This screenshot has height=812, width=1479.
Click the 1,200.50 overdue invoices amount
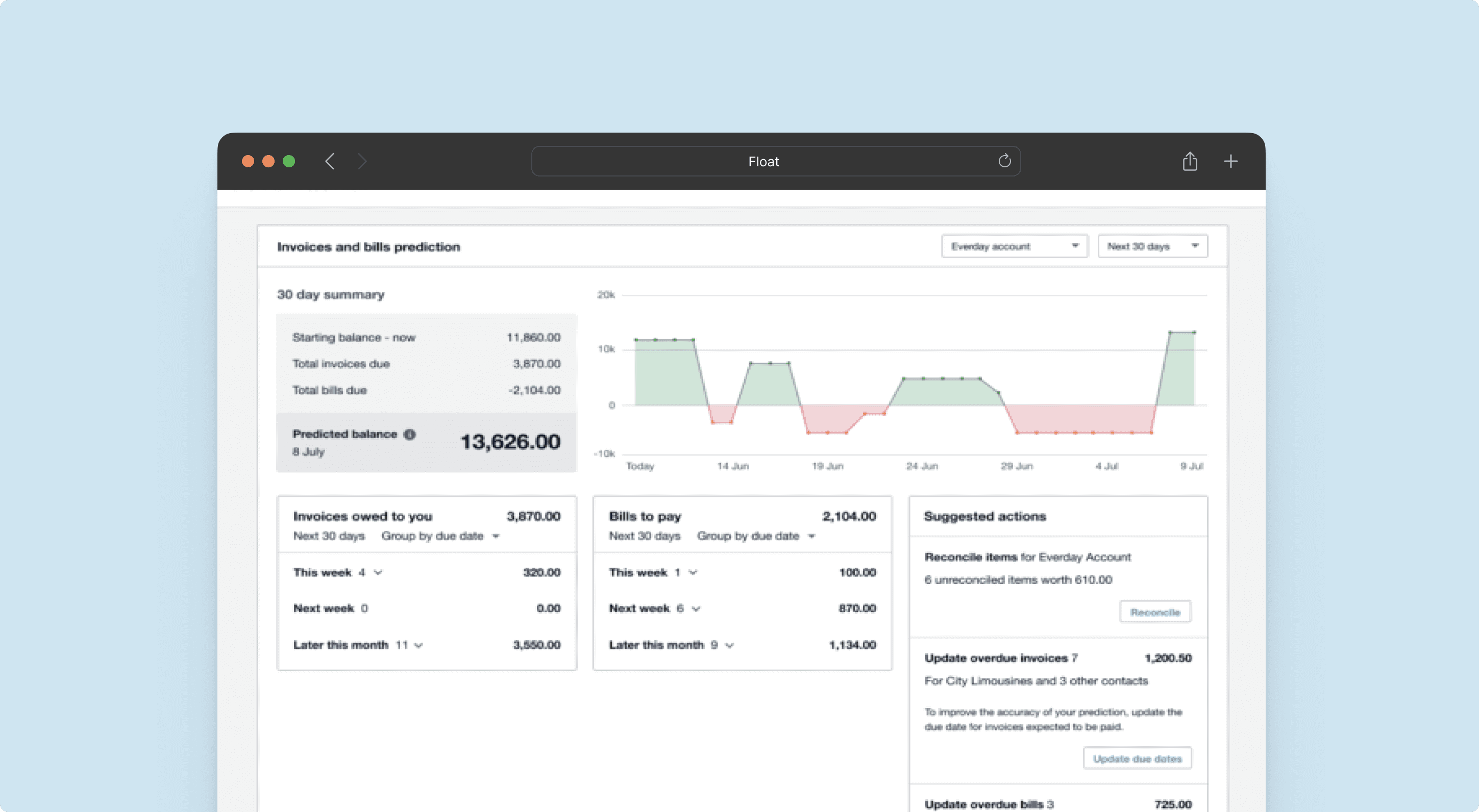(1168, 658)
